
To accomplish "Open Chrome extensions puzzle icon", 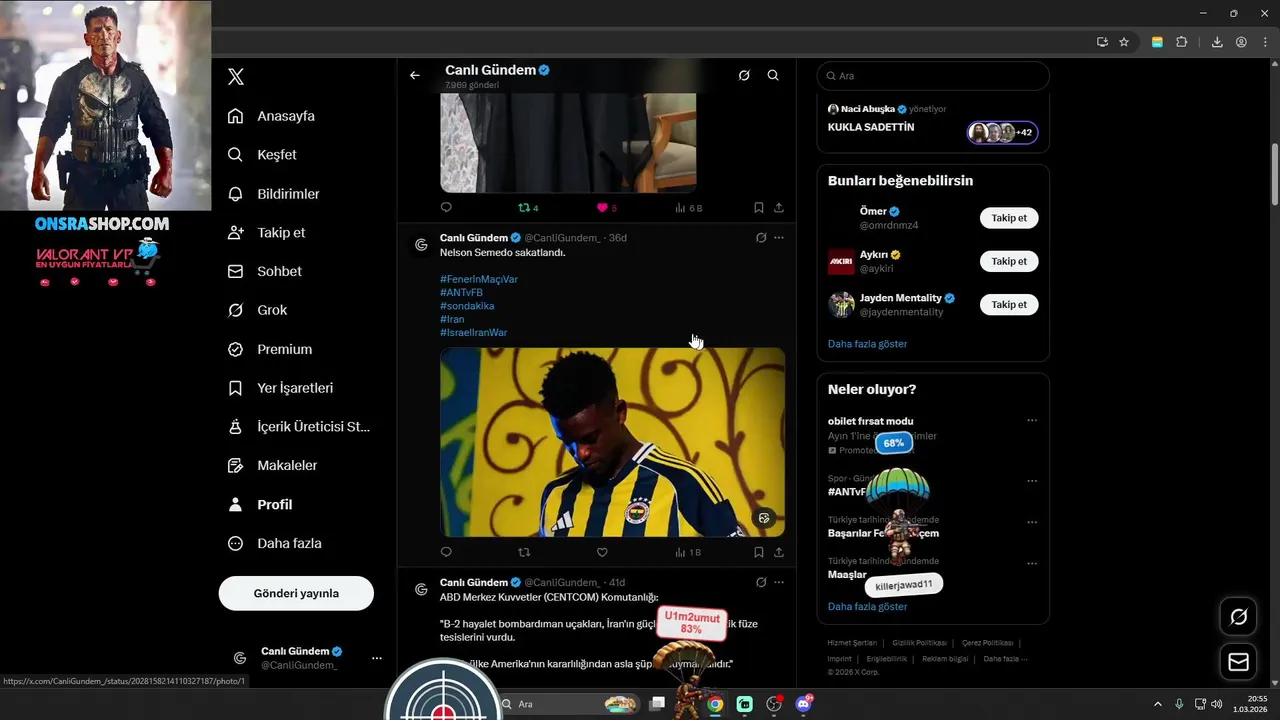I will point(1182,42).
